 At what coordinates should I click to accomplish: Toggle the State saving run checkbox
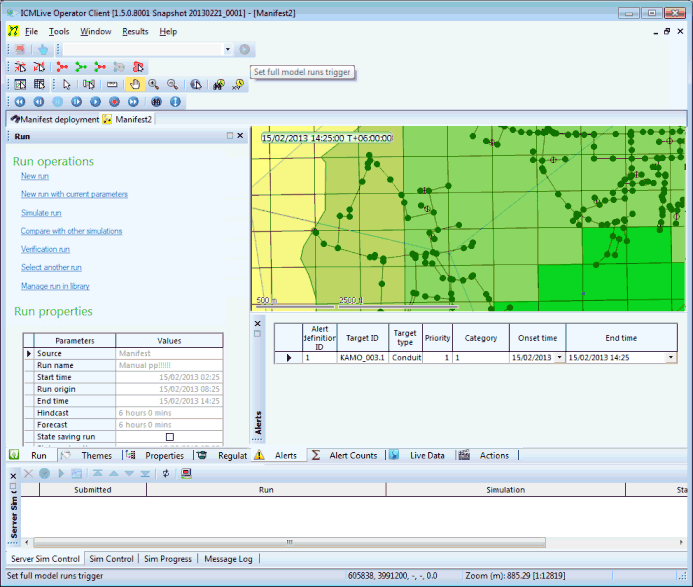coord(169,437)
